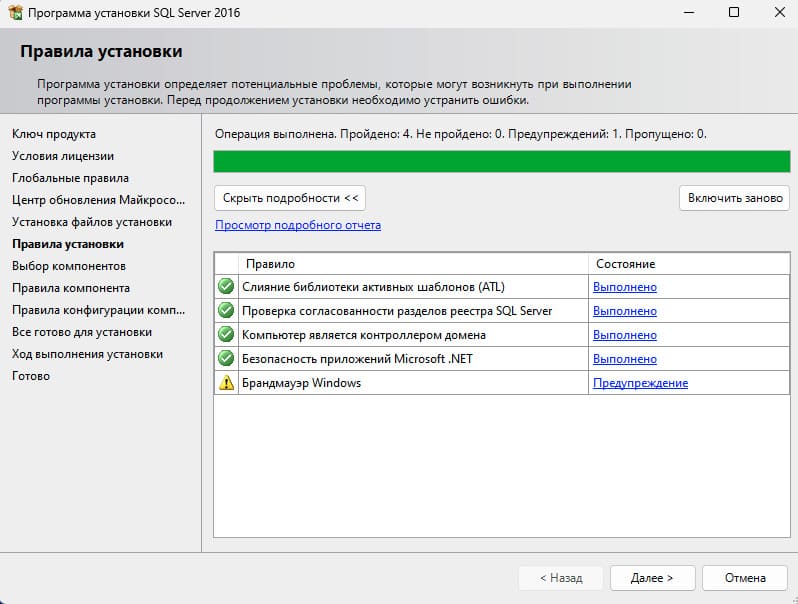The image size is (798, 604).
Task: Click rule text Компьютер является контроллером домена
Action: click(364, 335)
